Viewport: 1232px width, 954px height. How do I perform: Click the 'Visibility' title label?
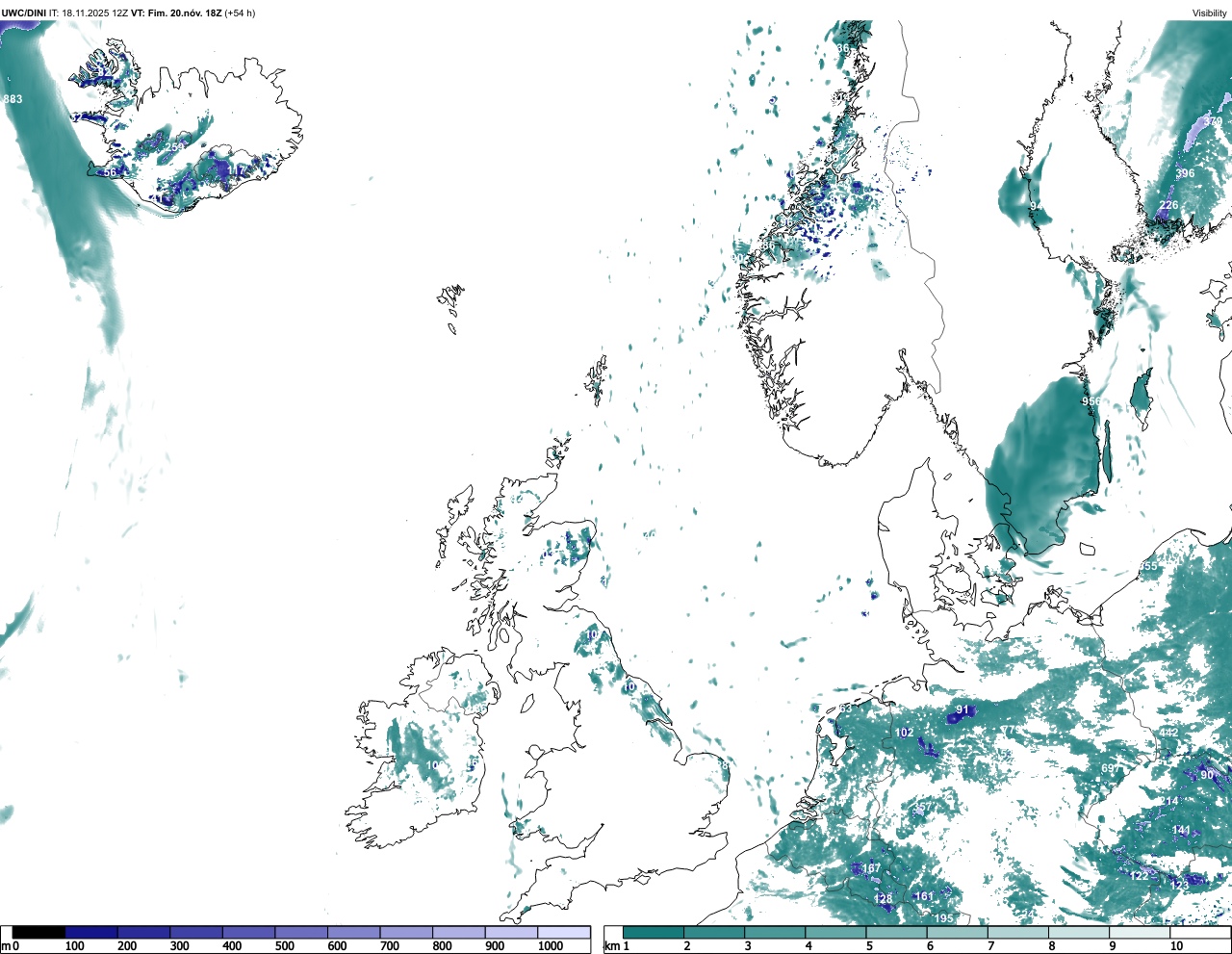[x=1209, y=13]
